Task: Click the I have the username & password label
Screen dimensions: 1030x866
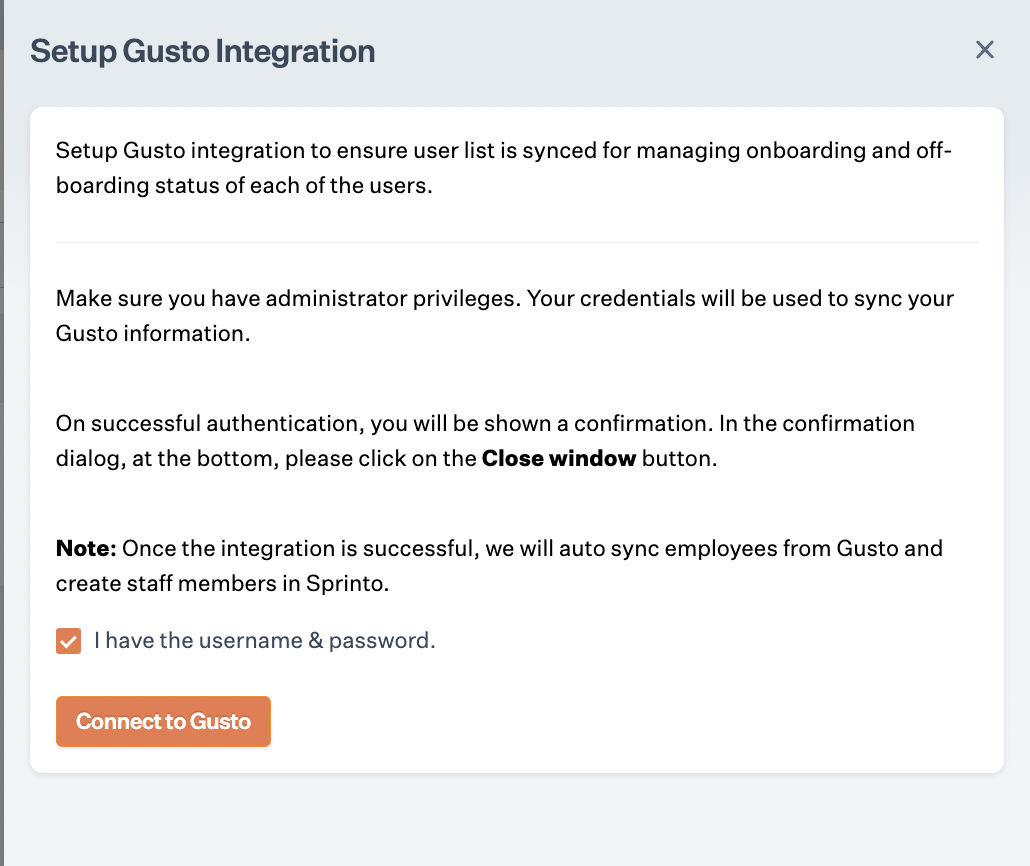Action: tap(265, 641)
